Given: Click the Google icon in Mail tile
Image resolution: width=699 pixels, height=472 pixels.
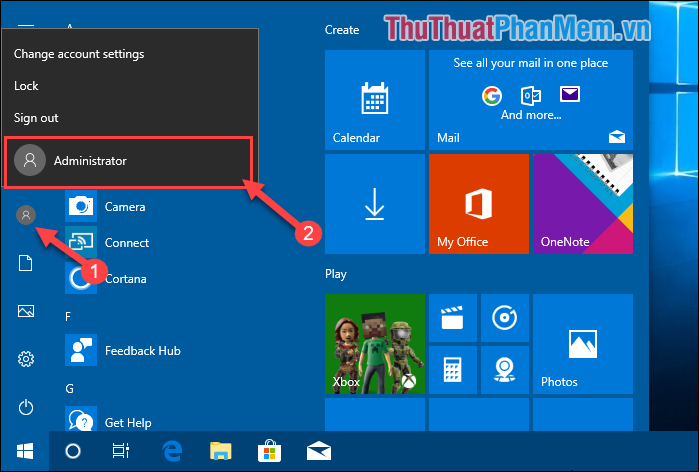Looking at the screenshot, I should point(492,96).
